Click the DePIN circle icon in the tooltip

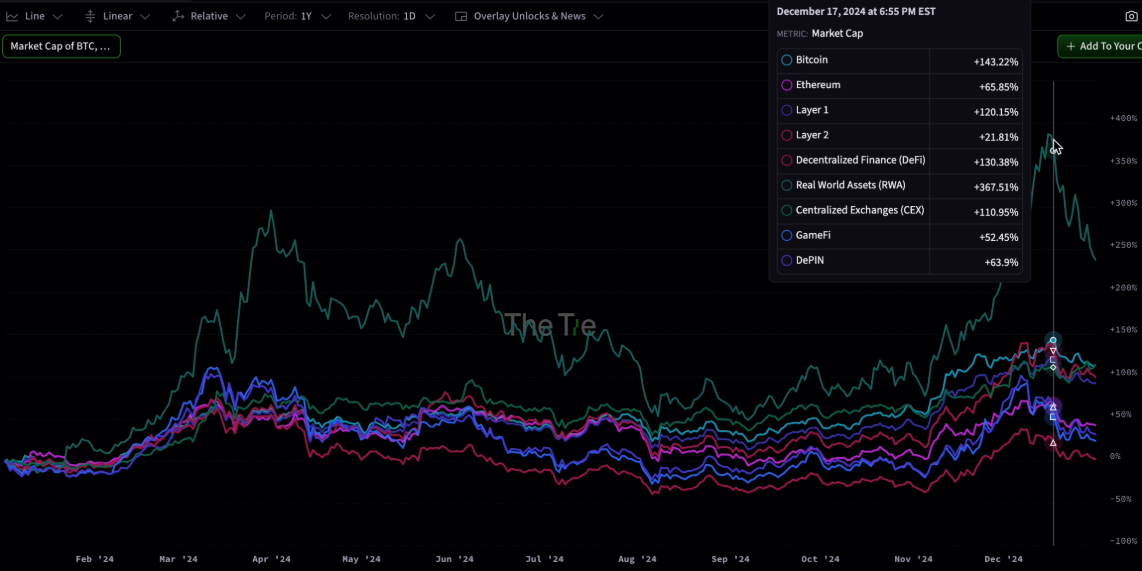coord(787,261)
